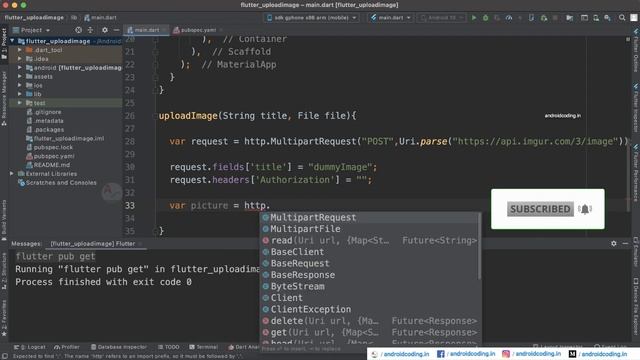Open the Terminal tool tab
The image size is (640, 360).
click(204, 347)
